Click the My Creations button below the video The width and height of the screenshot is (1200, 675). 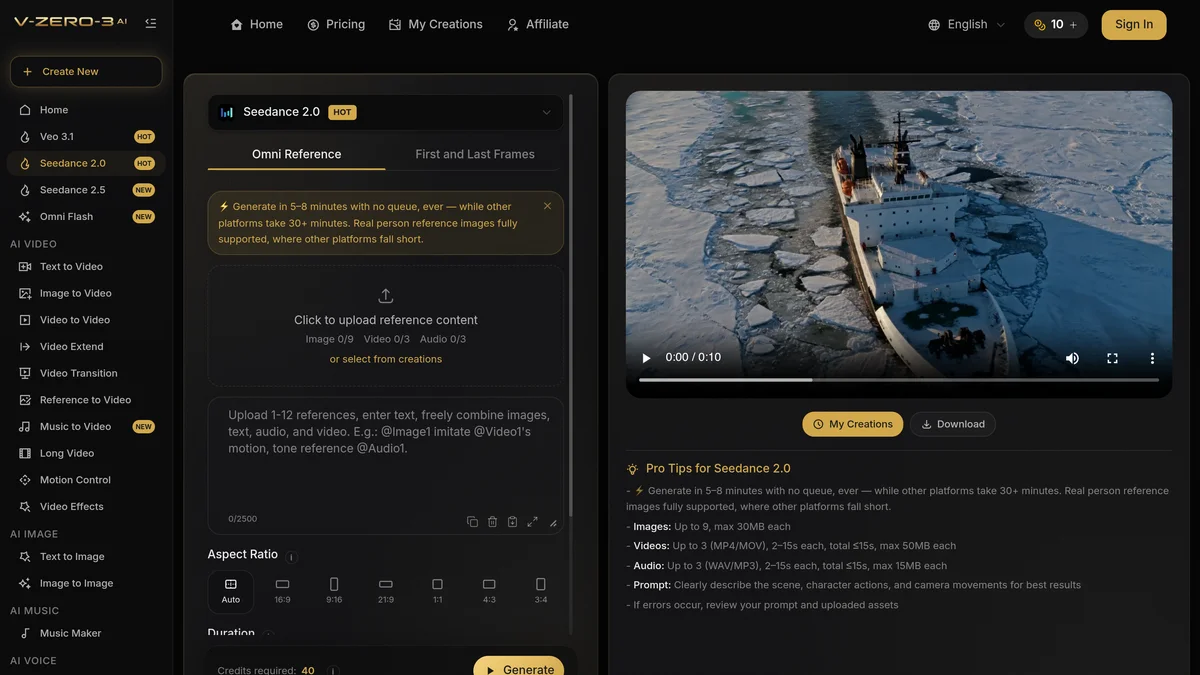coord(853,424)
